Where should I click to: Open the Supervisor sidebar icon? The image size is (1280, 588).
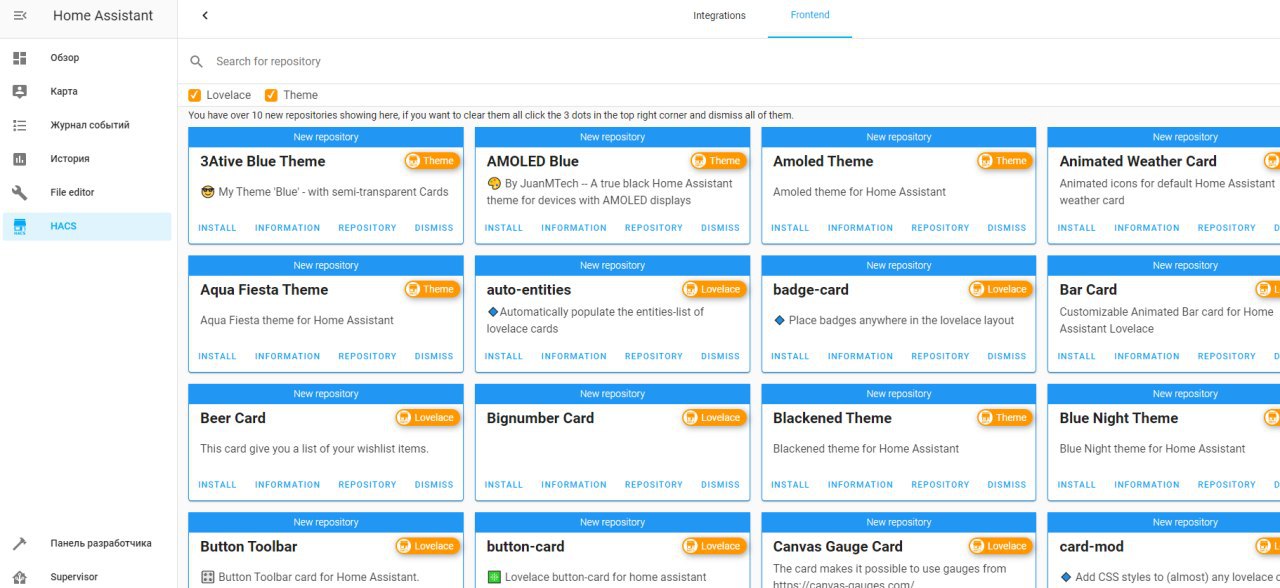19,577
